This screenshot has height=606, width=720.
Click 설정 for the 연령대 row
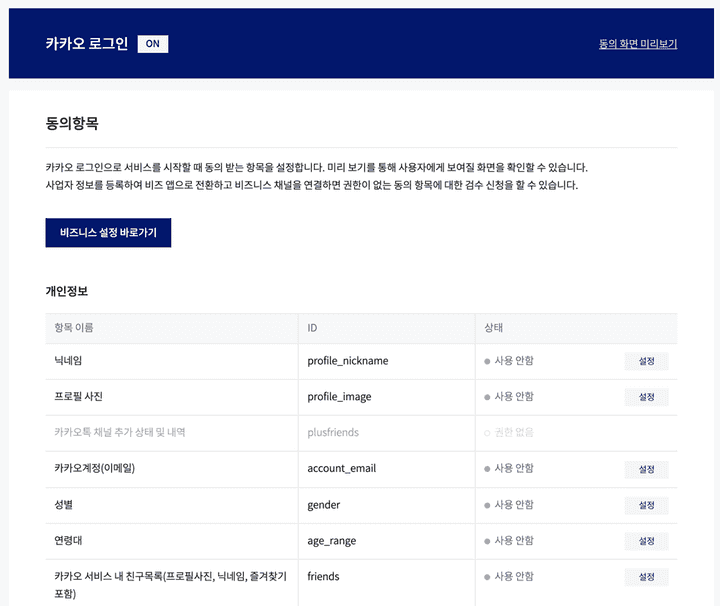pyautogui.click(x=646, y=541)
